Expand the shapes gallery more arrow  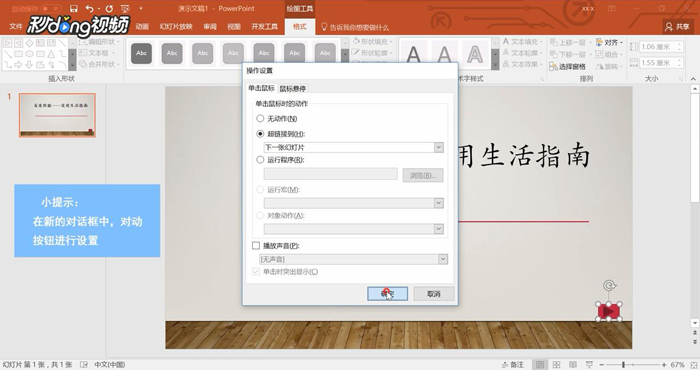click(x=72, y=65)
